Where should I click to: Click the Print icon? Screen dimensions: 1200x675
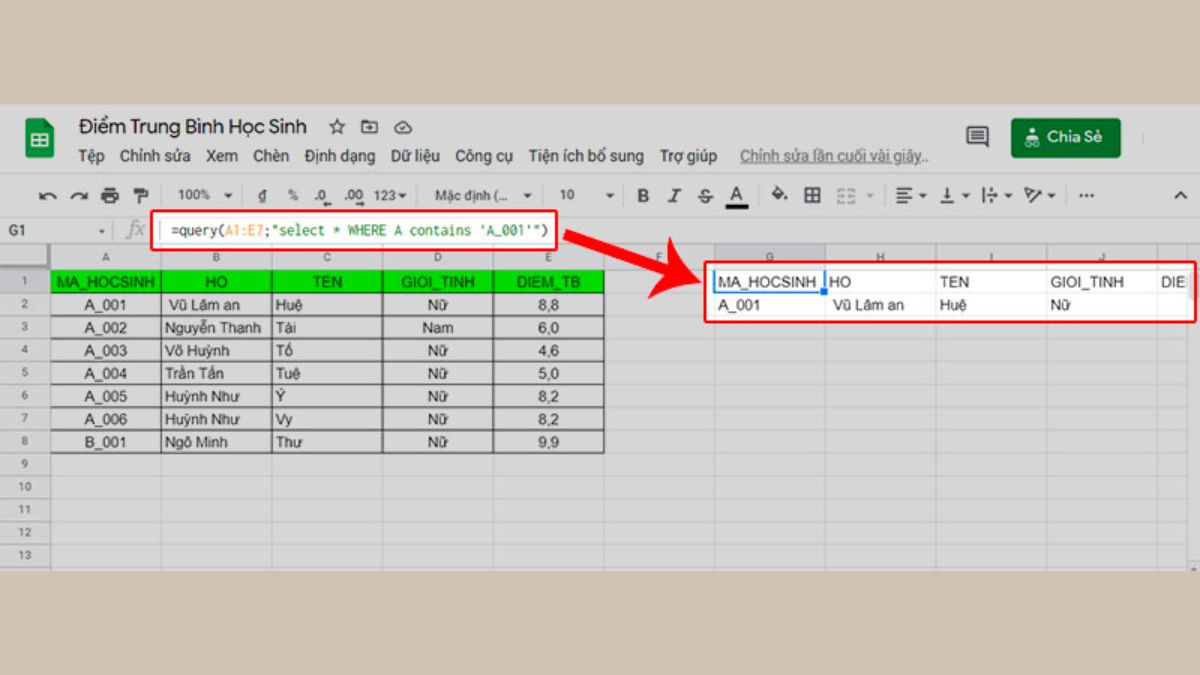[x=110, y=195]
